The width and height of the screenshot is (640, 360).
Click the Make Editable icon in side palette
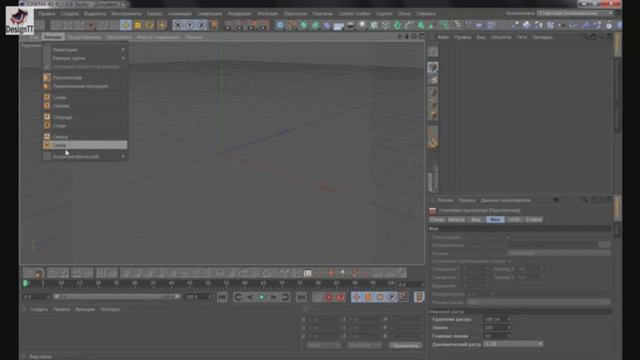[433, 51]
